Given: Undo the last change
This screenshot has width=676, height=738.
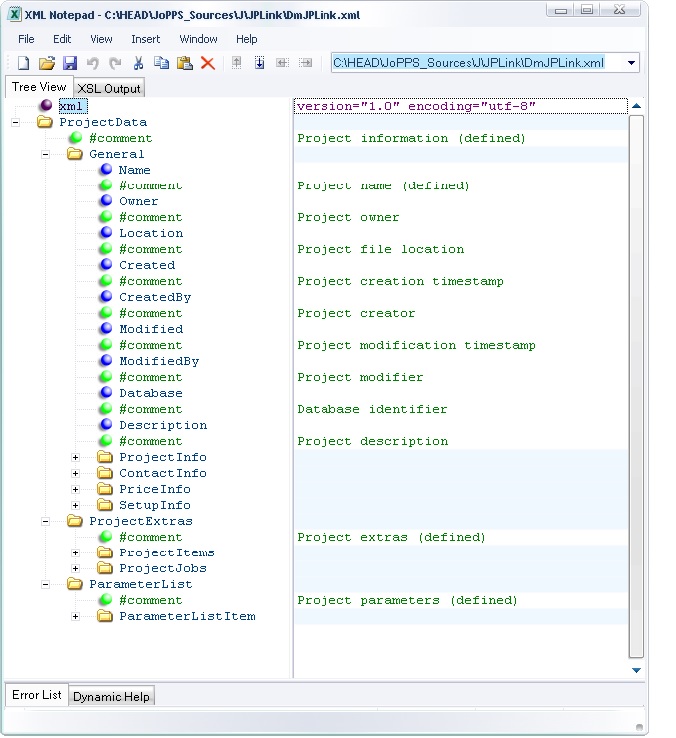Looking at the screenshot, I should pos(93,63).
